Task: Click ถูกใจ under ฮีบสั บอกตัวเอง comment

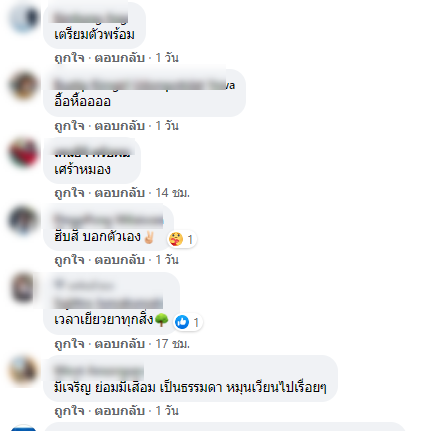Action: (69, 260)
